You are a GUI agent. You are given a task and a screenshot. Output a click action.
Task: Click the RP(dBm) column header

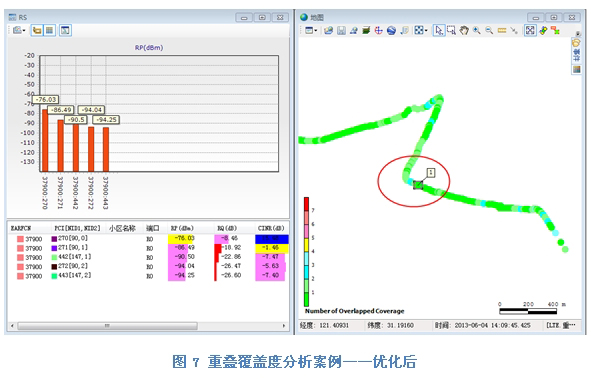[x=182, y=228]
